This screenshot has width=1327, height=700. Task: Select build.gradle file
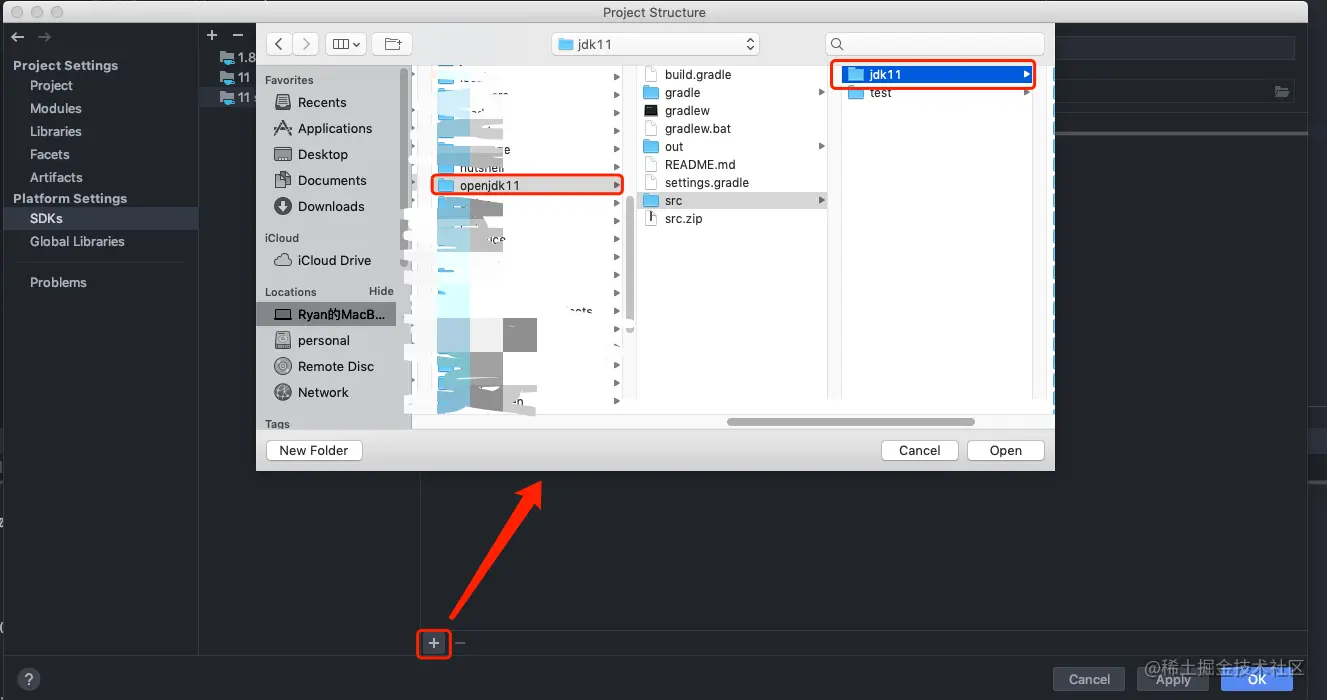(x=697, y=74)
